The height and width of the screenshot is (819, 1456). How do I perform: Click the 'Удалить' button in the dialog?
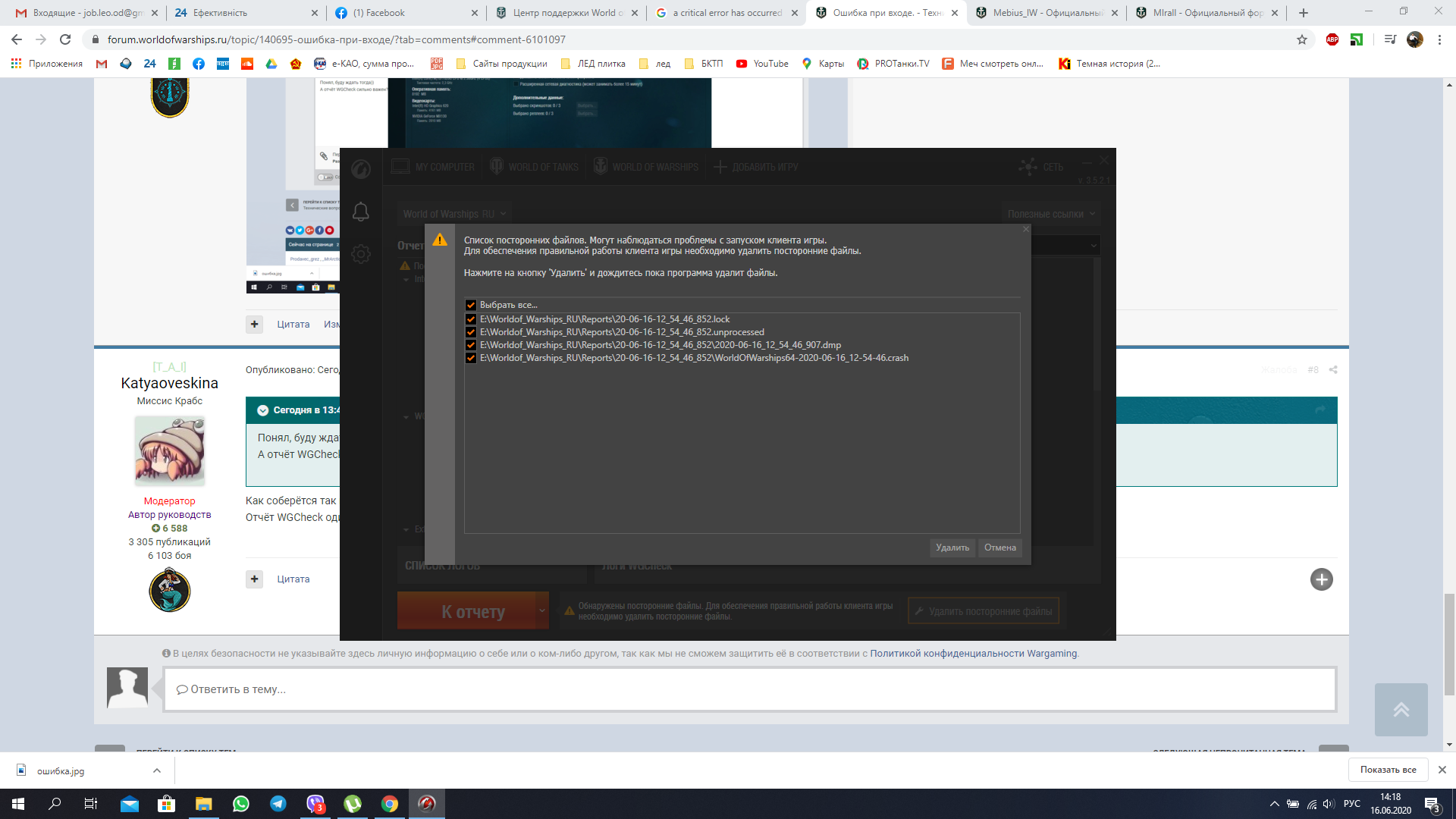tap(952, 548)
